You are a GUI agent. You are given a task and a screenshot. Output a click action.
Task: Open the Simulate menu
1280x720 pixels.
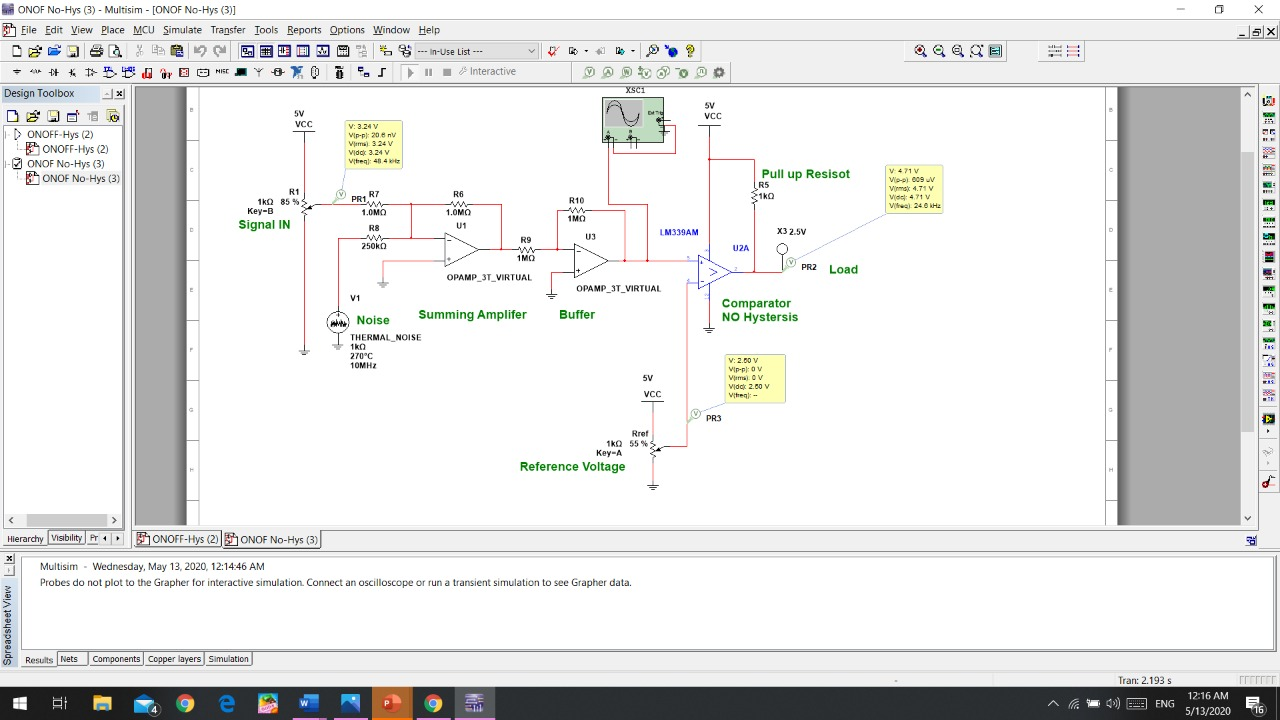[x=182, y=30]
